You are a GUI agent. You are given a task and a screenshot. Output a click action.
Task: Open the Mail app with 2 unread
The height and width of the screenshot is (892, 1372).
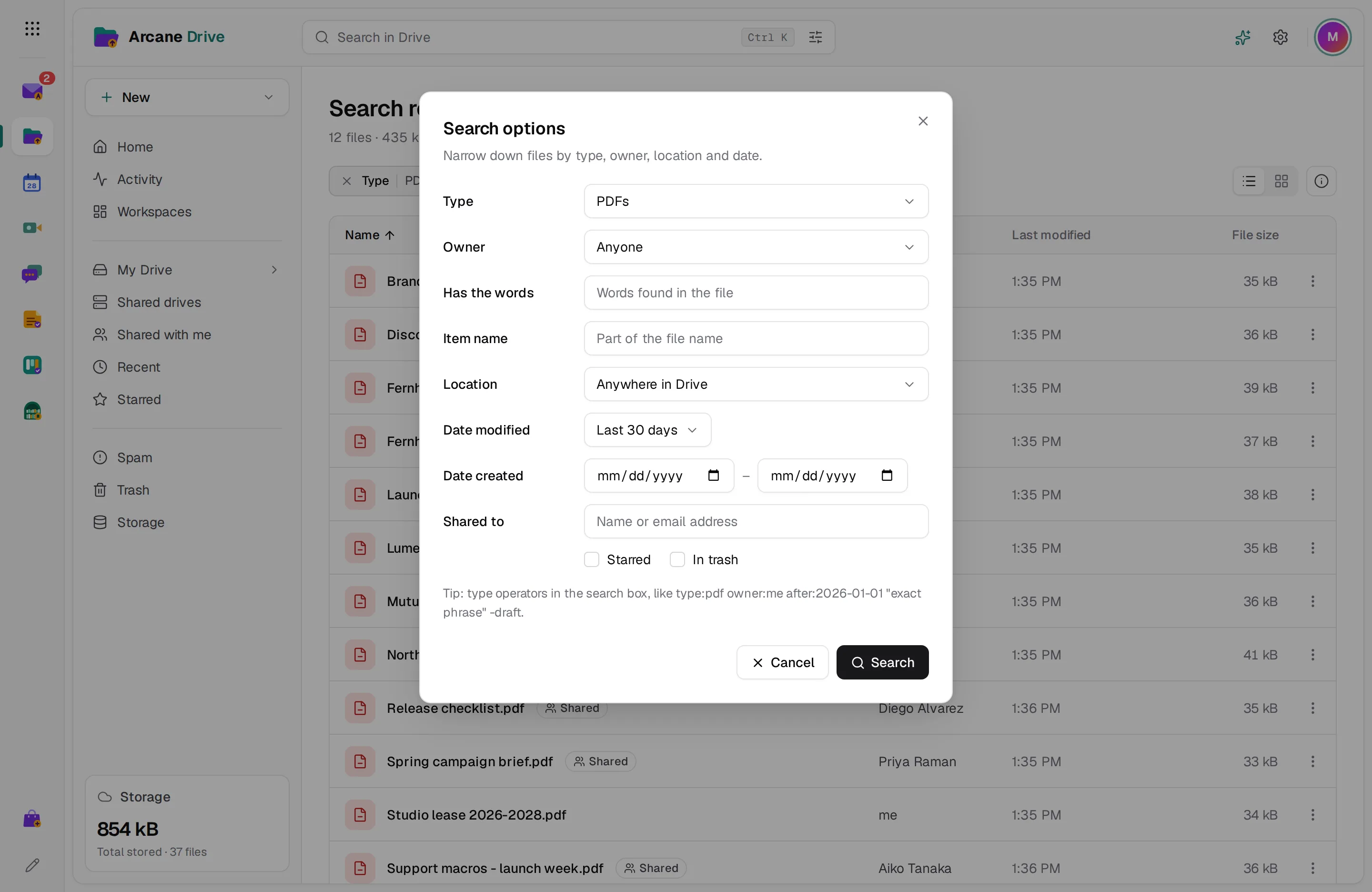click(x=32, y=91)
